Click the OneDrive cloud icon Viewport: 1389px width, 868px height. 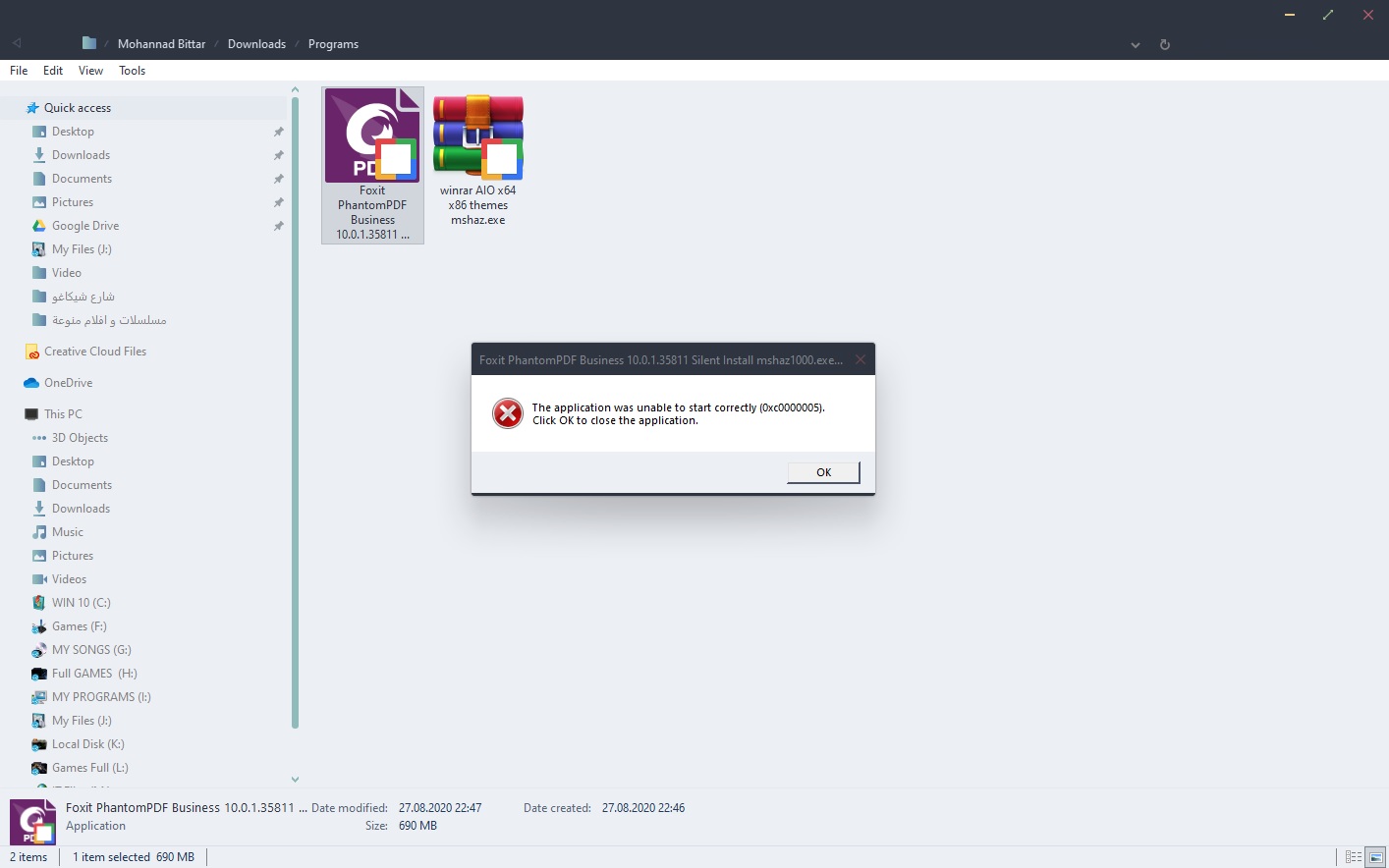pos(31,383)
